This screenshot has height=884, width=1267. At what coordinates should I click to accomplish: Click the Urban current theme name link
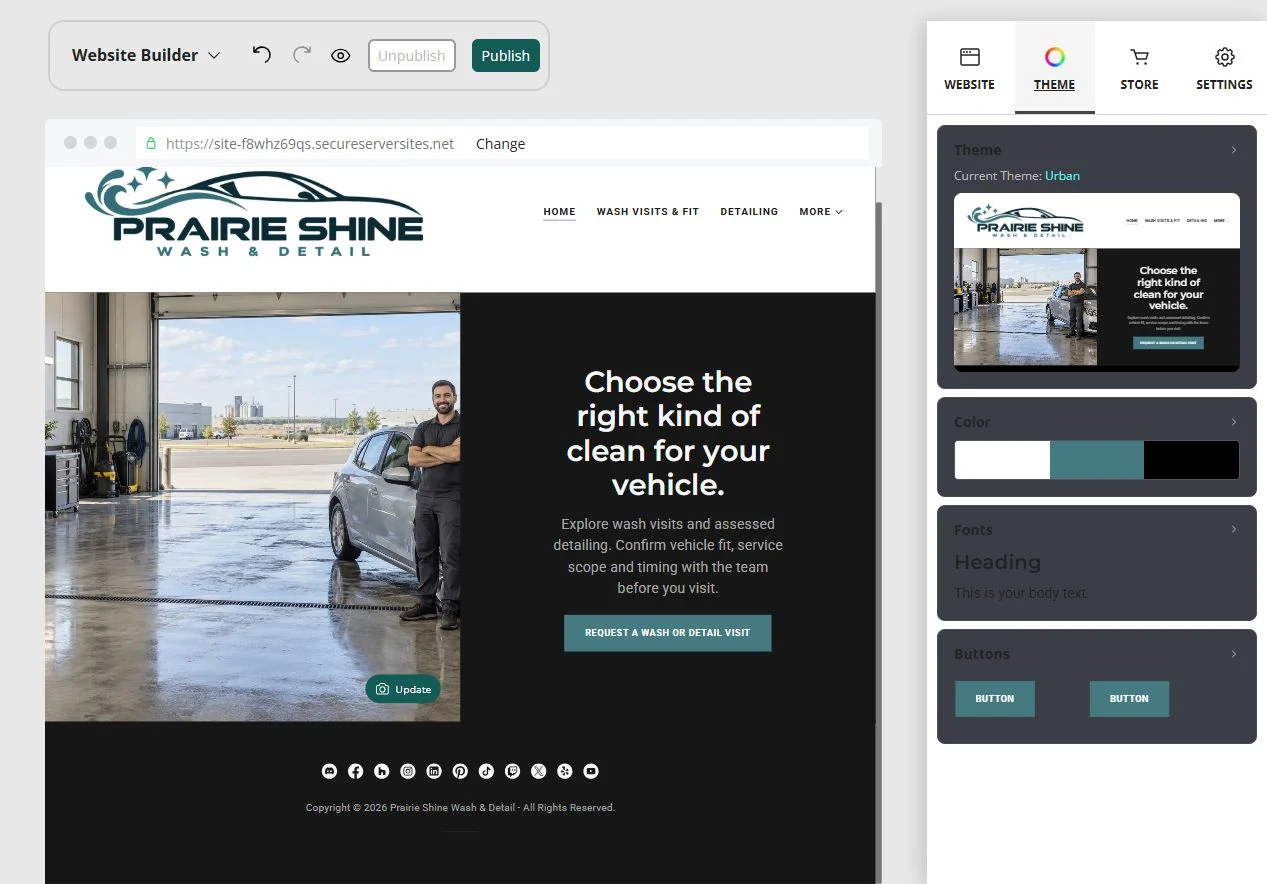click(x=1062, y=176)
